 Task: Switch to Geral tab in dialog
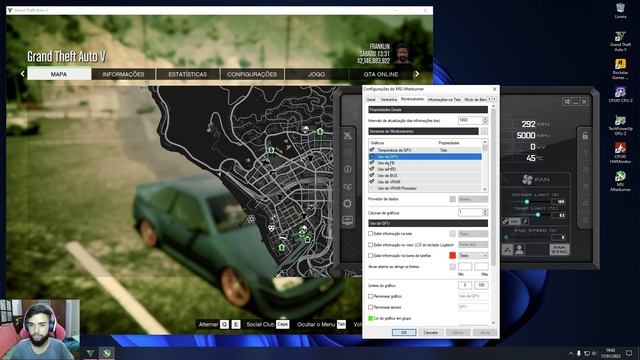click(371, 99)
